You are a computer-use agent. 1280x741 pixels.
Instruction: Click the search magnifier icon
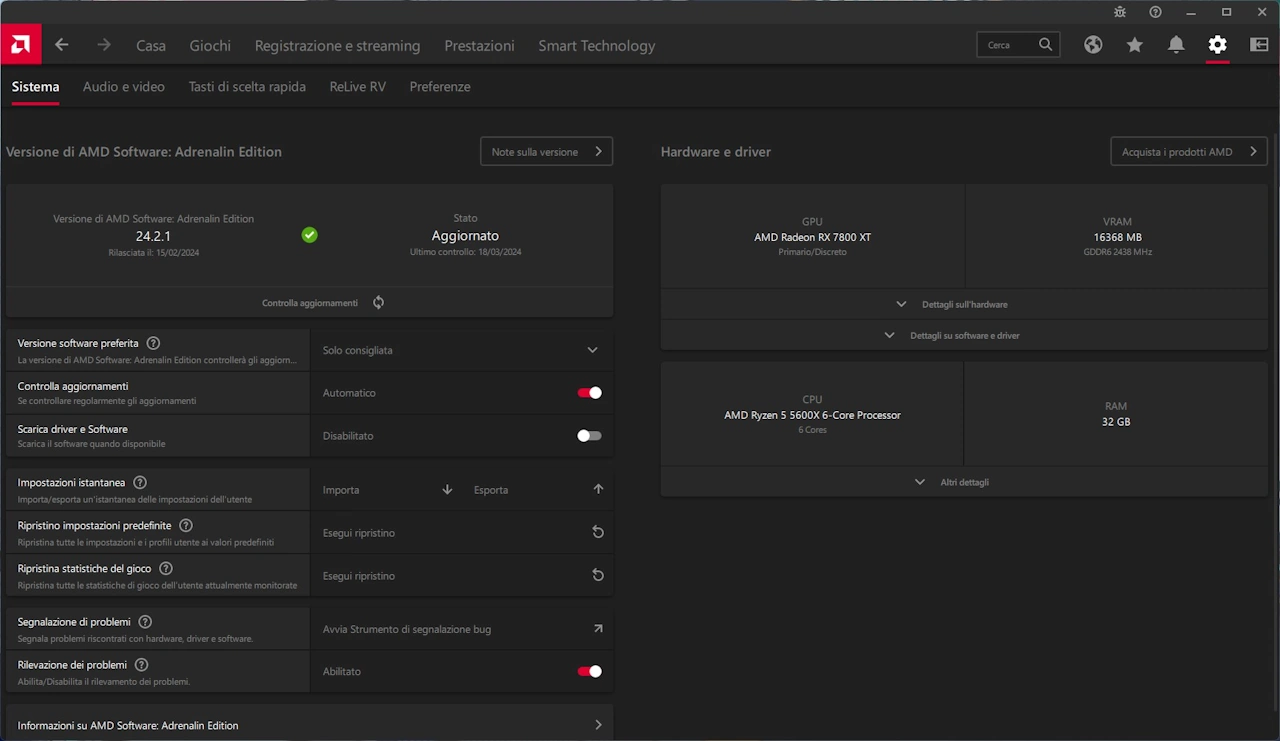tap(1045, 45)
